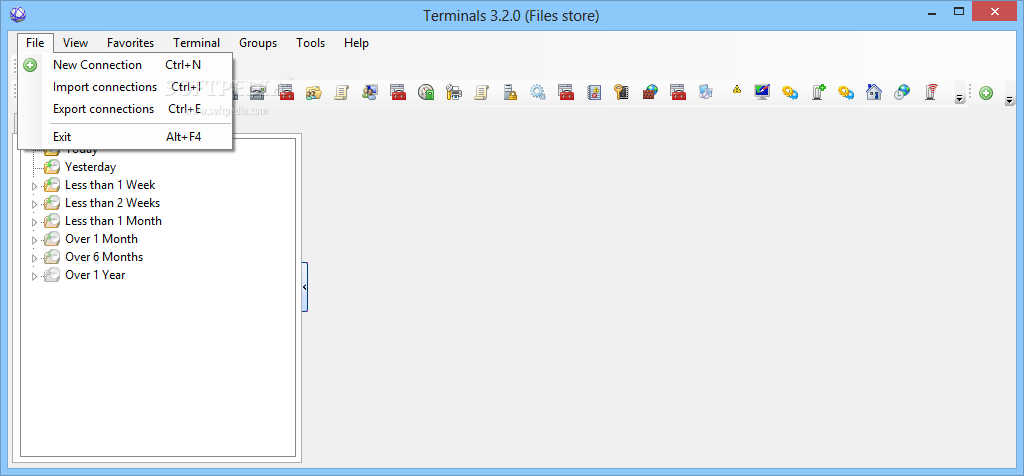Select the Less than 1 Month label
Viewport: 1024px width, 476px height.
click(114, 221)
